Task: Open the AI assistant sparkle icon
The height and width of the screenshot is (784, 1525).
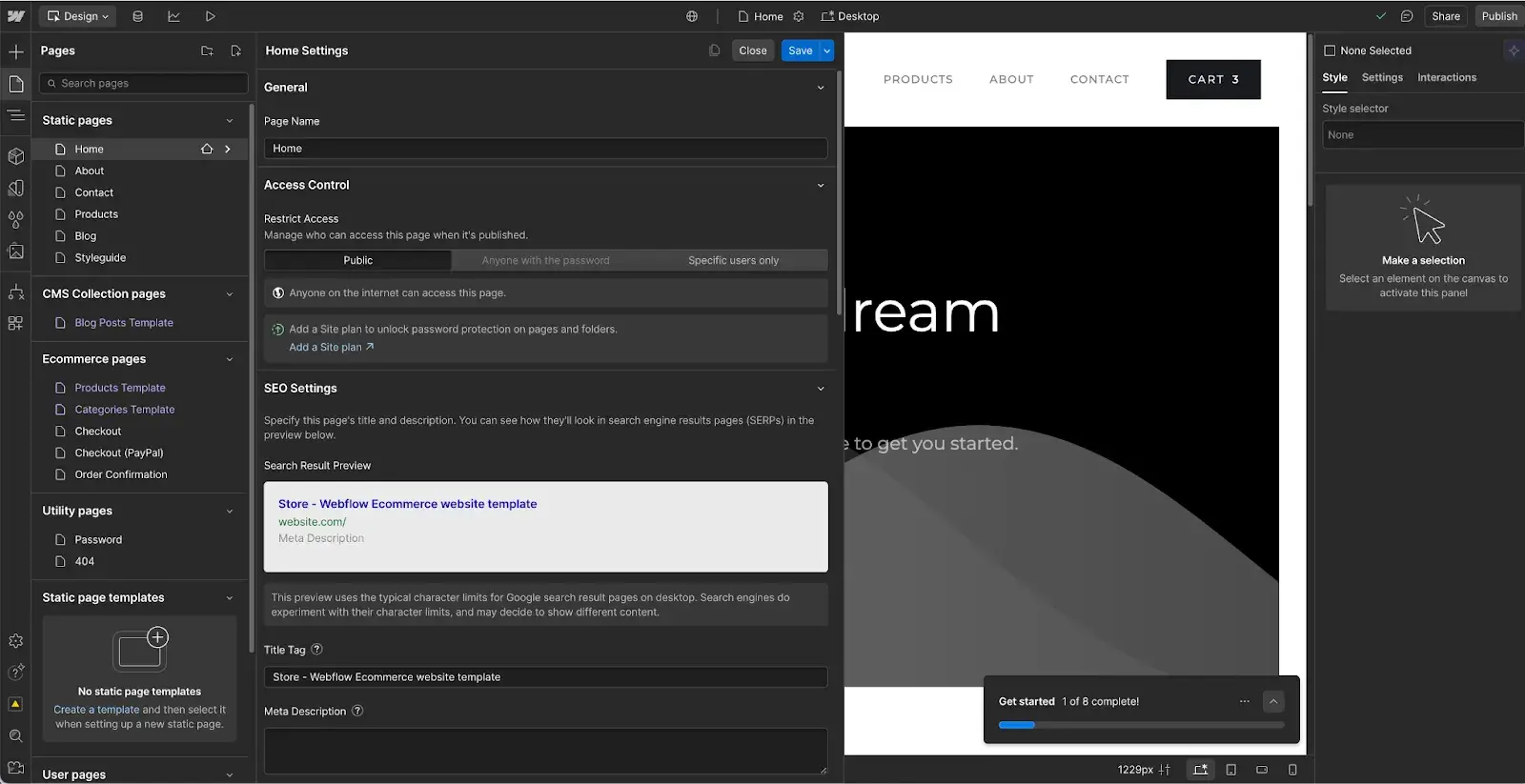Action: [x=1514, y=50]
